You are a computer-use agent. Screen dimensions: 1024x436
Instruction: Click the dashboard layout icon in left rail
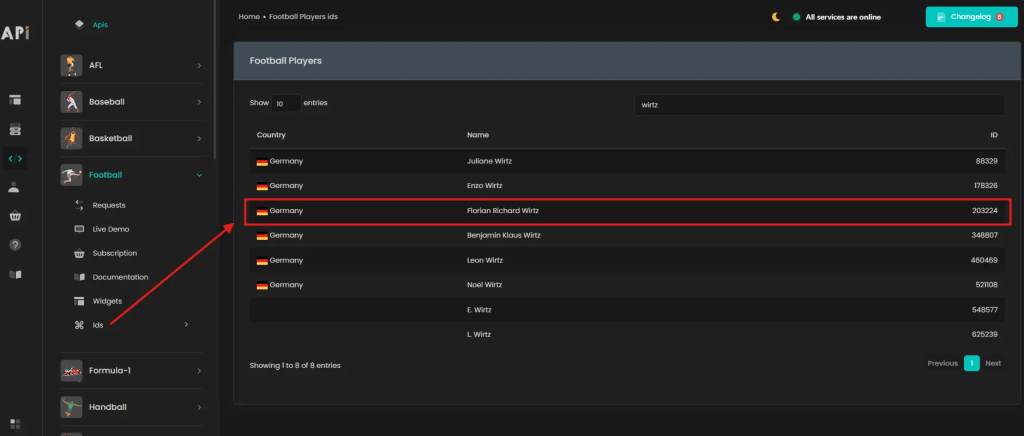[x=15, y=100]
